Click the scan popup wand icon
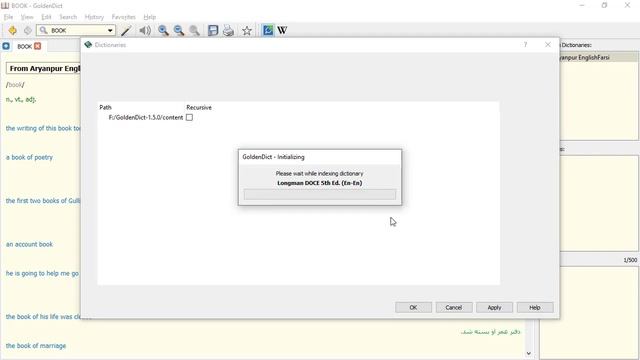640x360 pixels. click(x=126, y=31)
